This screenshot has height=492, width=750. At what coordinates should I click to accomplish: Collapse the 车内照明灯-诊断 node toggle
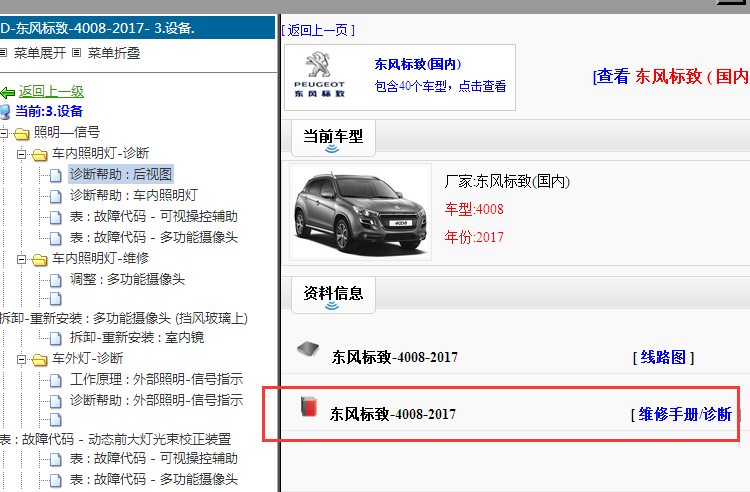[x=22, y=154]
